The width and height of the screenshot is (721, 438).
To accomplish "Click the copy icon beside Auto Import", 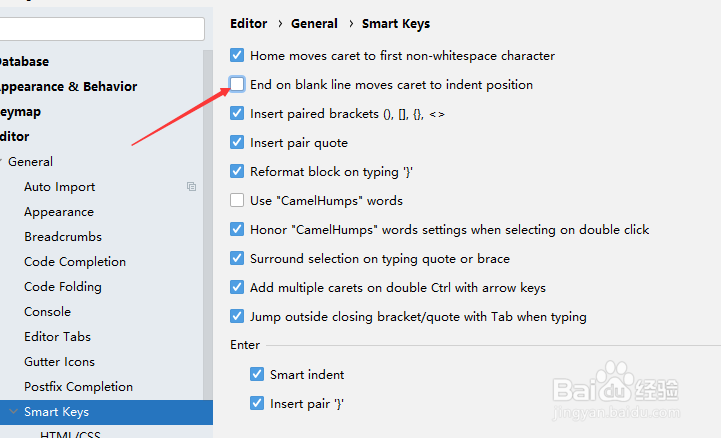I will pos(191,186).
